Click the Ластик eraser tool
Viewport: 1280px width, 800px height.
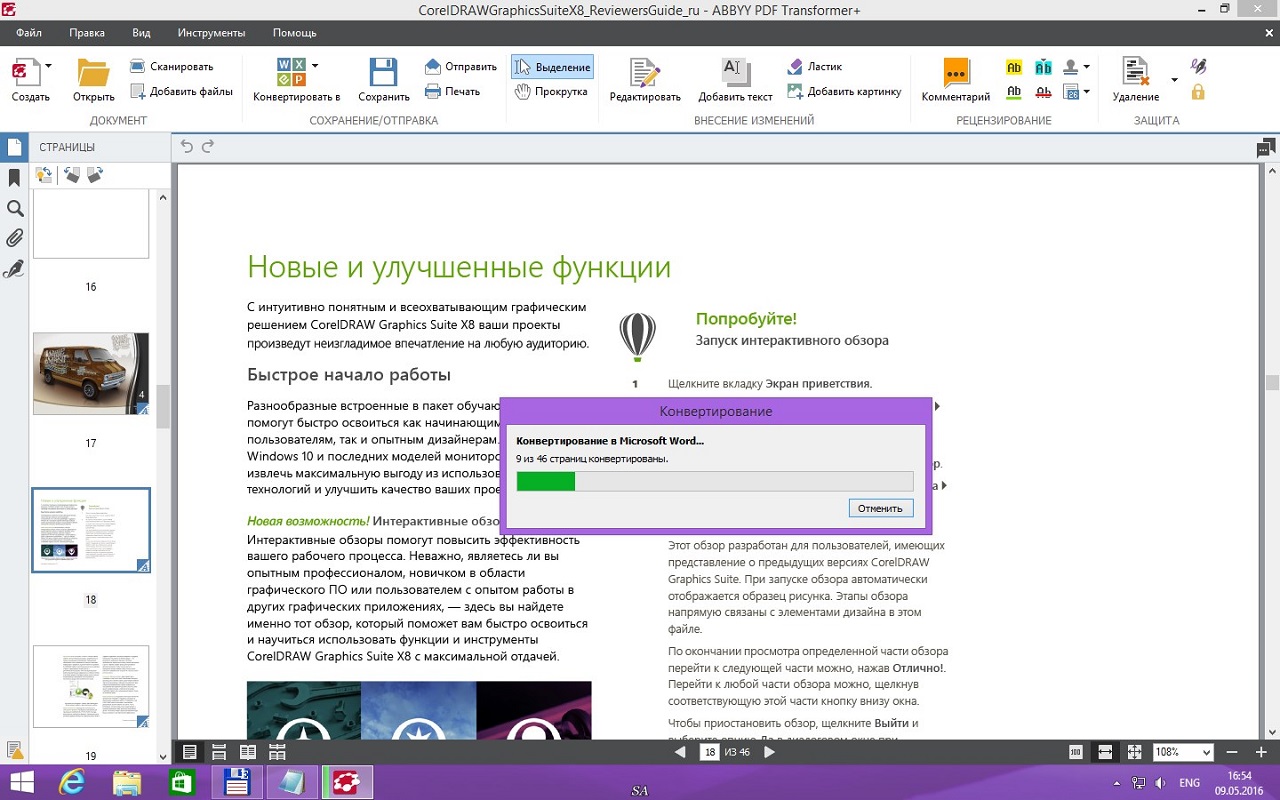point(815,66)
